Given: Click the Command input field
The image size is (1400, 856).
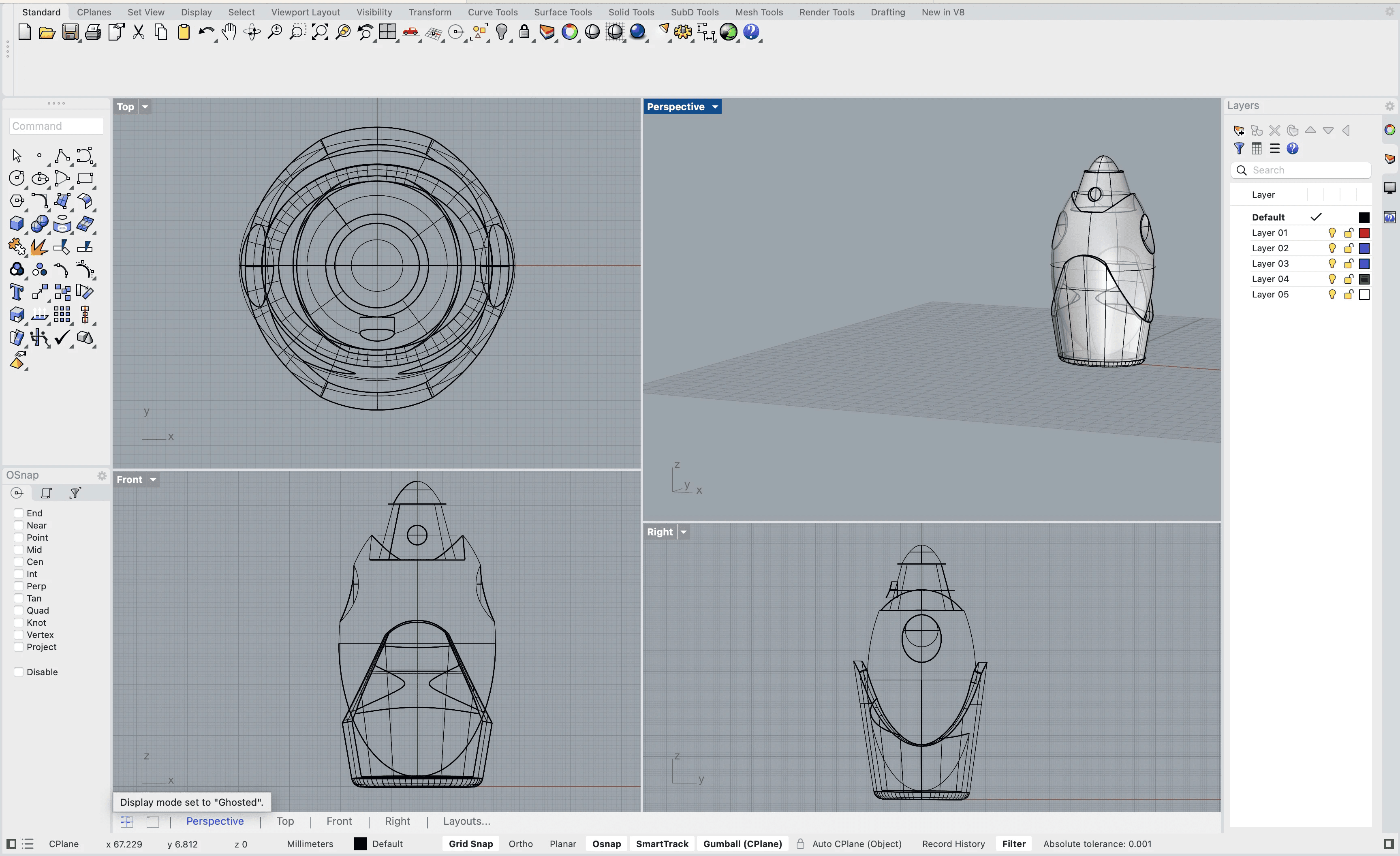Looking at the screenshot, I should coord(56,126).
